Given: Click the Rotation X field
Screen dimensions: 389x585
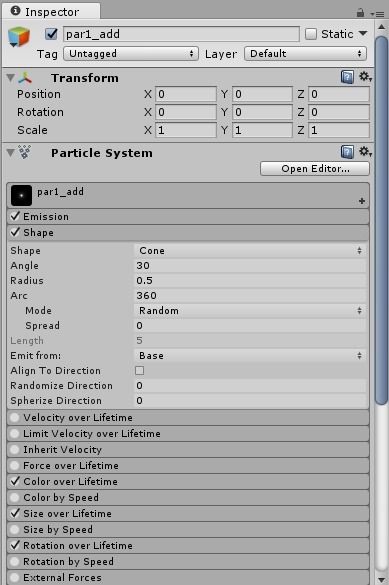Looking at the screenshot, I should pos(186,112).
